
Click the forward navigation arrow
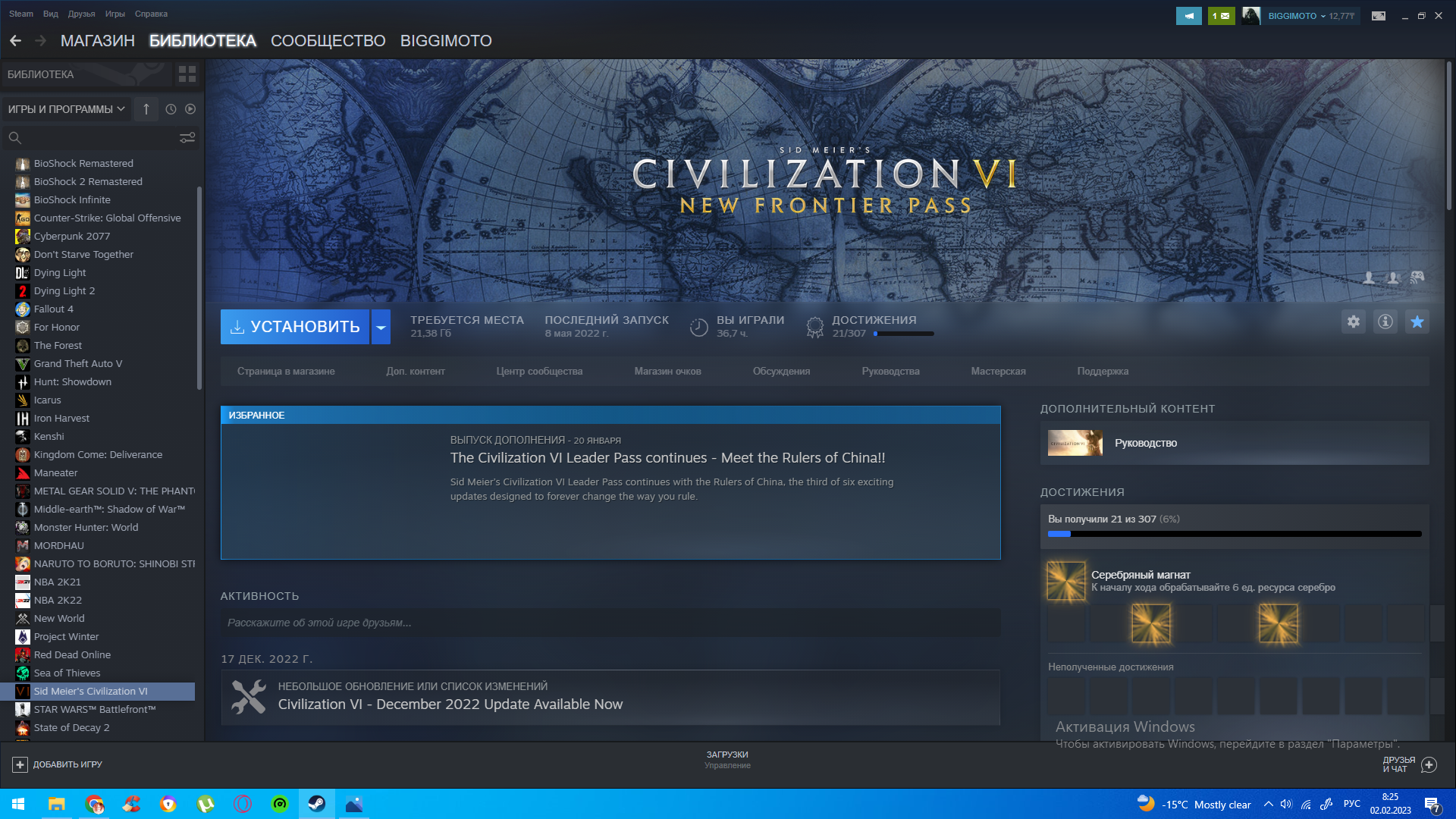41,41
